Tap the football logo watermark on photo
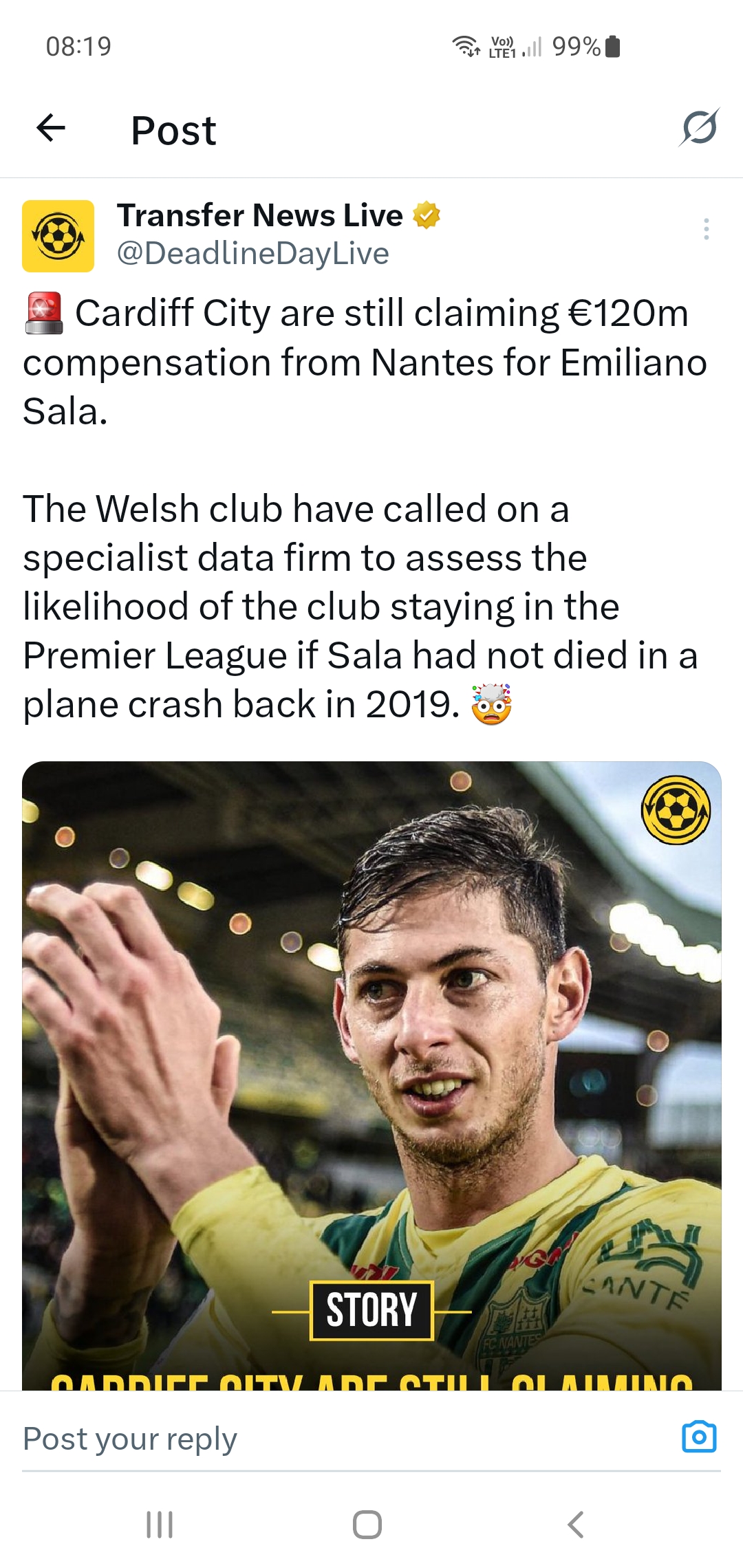743x1568 pixels. click(x=676, y=810)
